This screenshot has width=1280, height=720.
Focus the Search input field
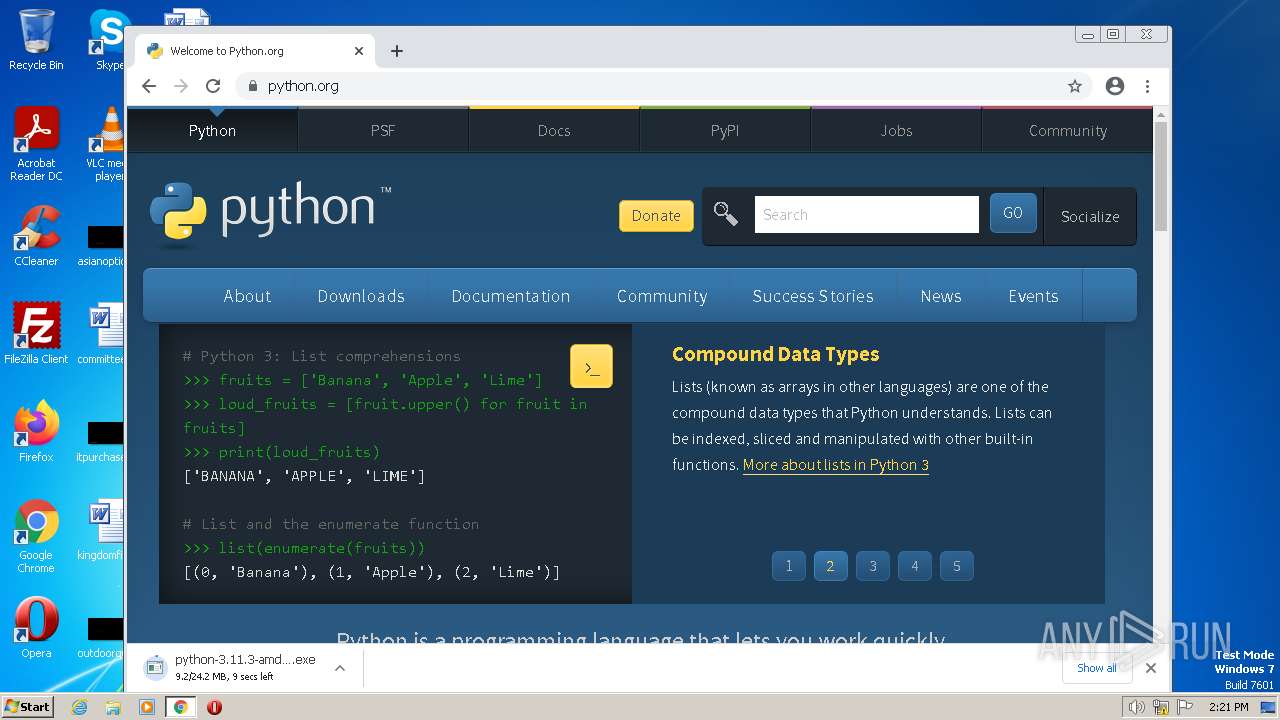866,214
